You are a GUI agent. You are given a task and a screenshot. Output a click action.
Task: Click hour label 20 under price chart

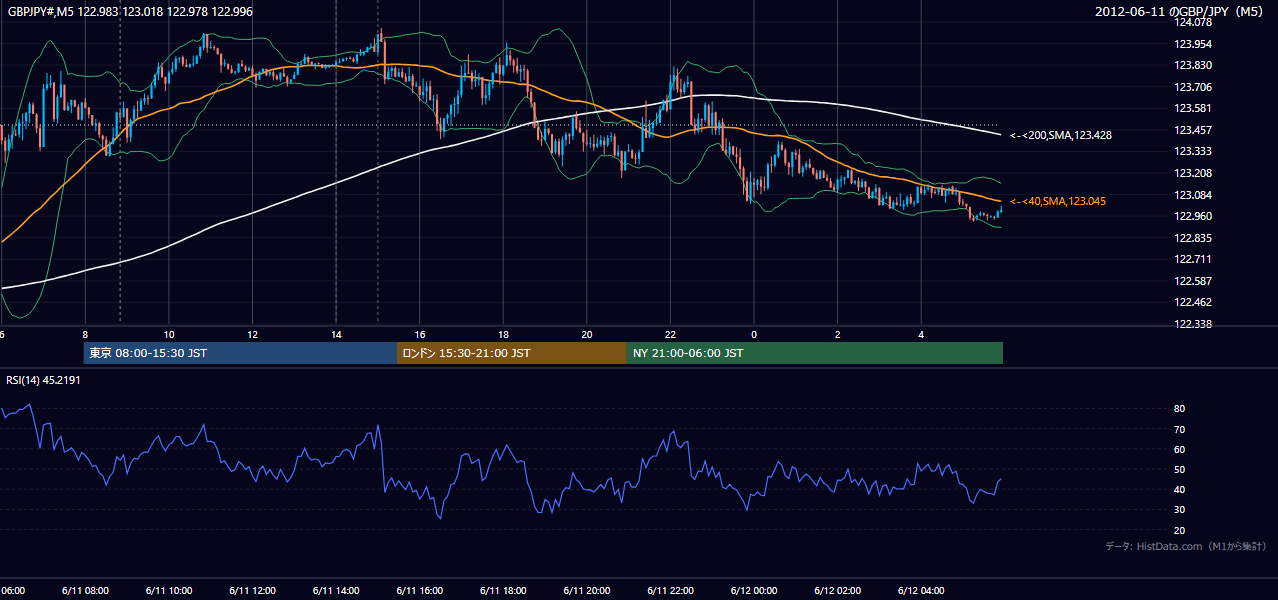[x=587, y=334]
